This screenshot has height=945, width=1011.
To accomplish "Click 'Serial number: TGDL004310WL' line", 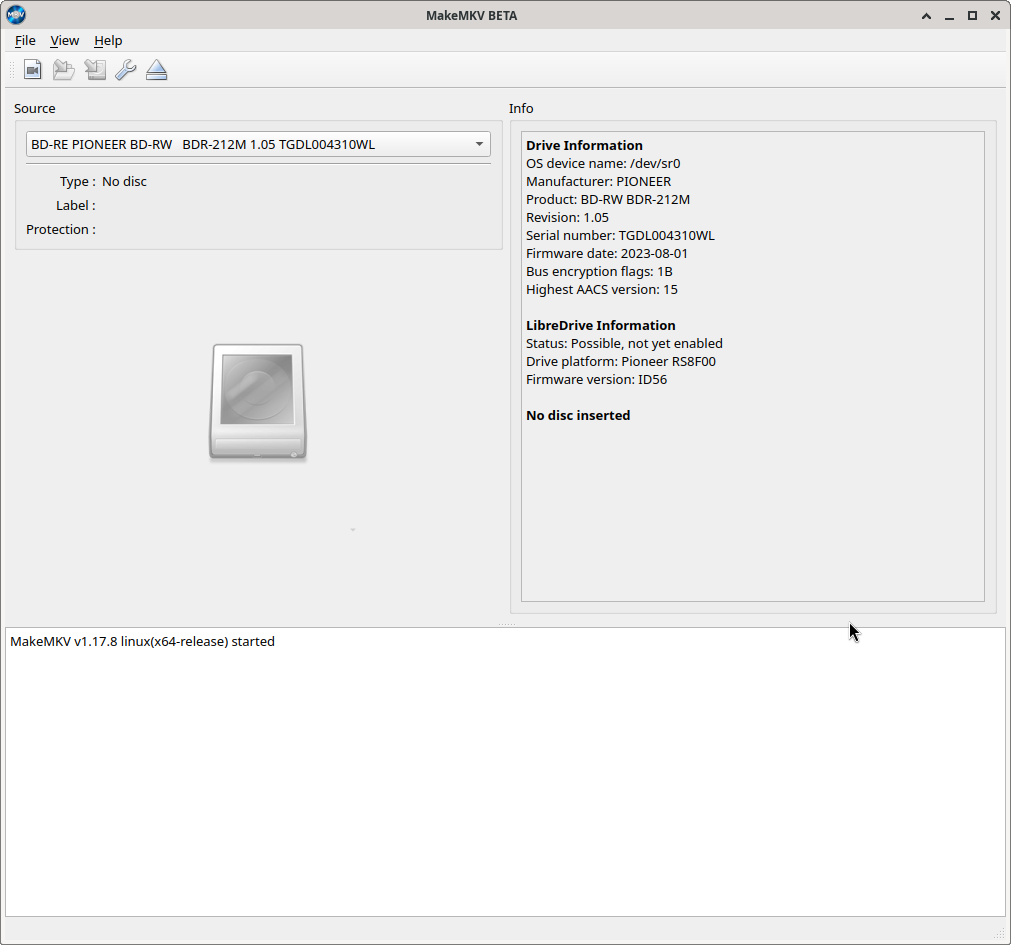I will pos(620,235).
